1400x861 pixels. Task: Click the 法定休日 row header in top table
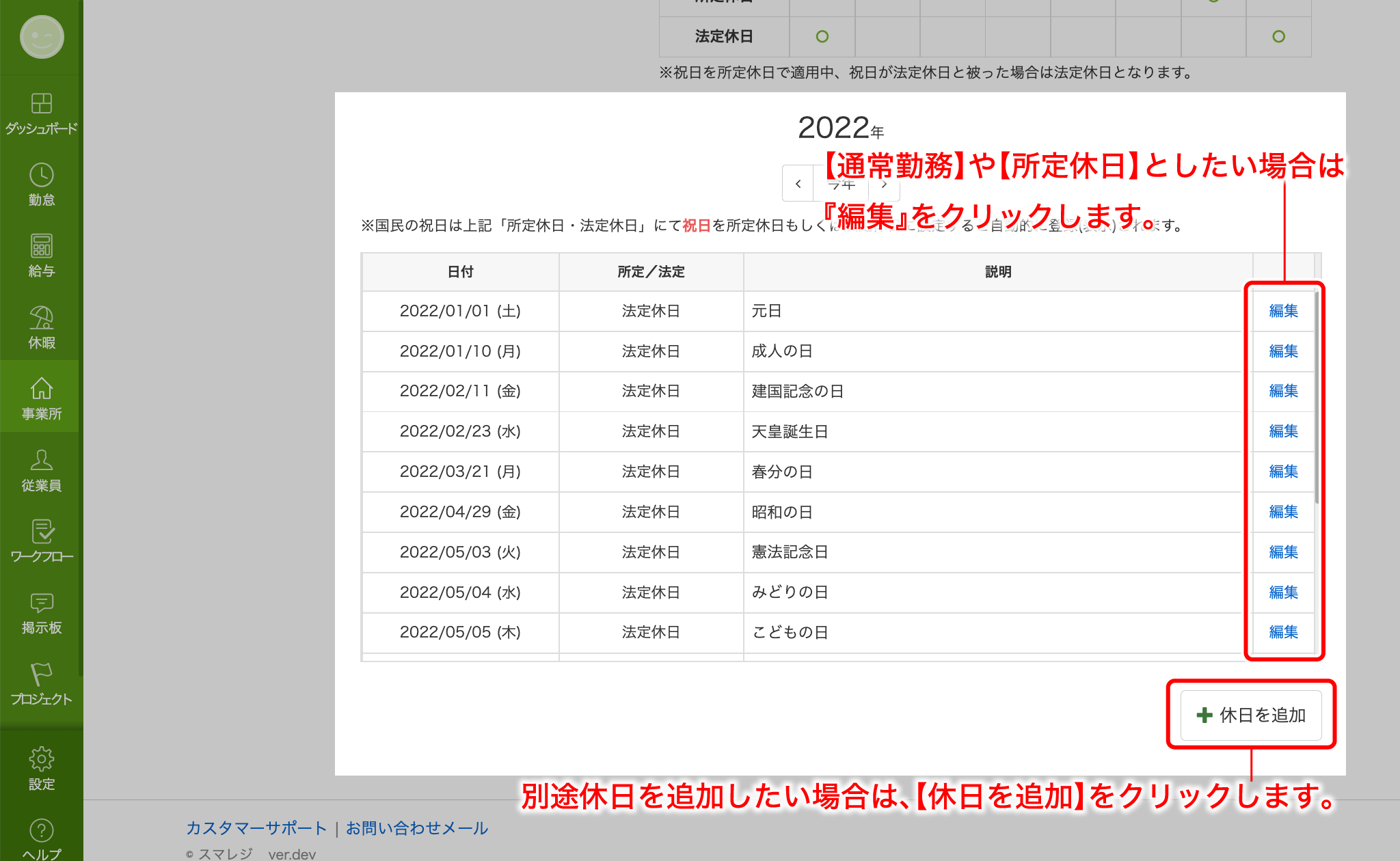point(724,36)
